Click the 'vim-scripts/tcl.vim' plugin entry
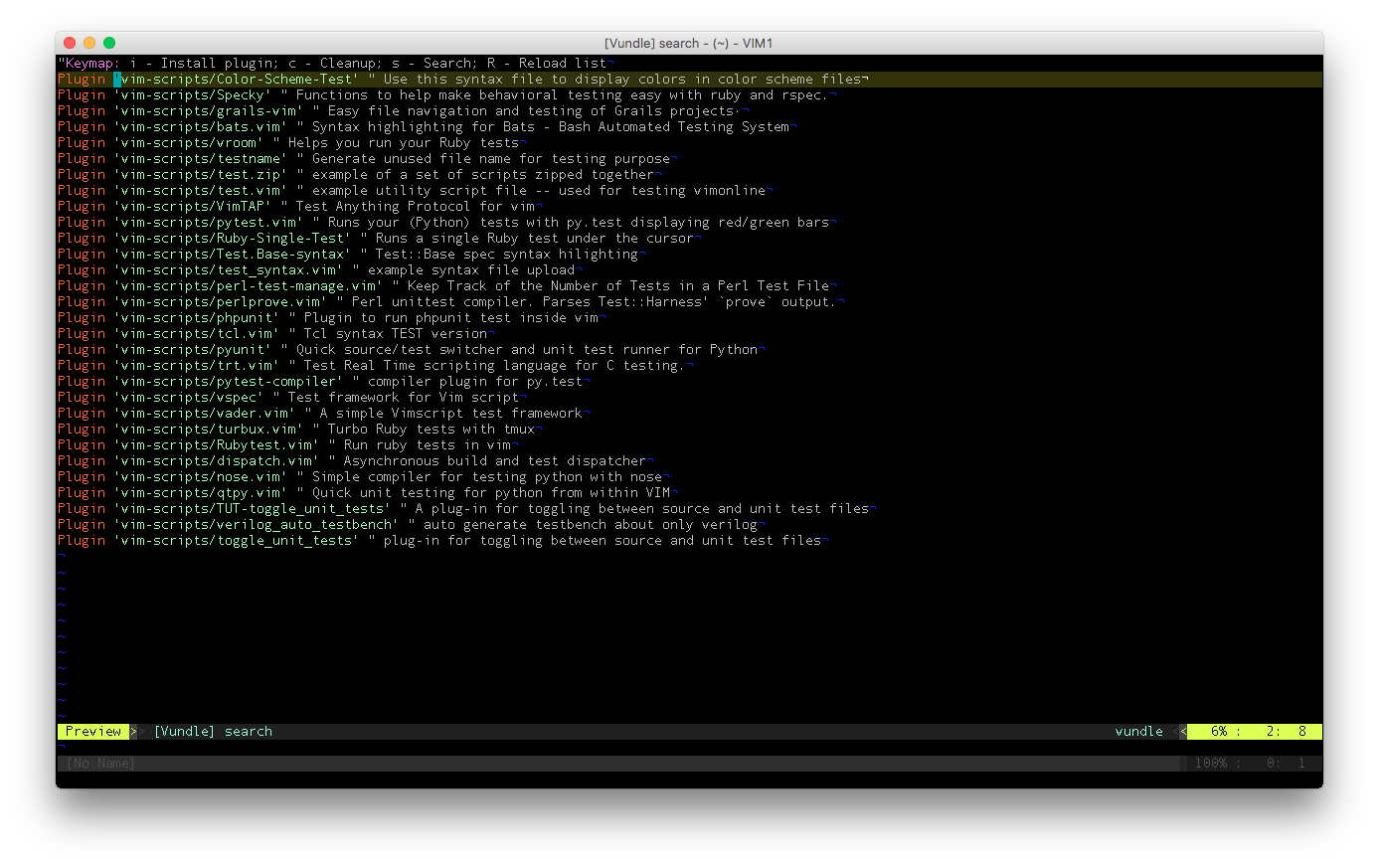Image resolution: width=1379 pixels, height=868 pixels. pyautogui.click(x=276, y=334)
